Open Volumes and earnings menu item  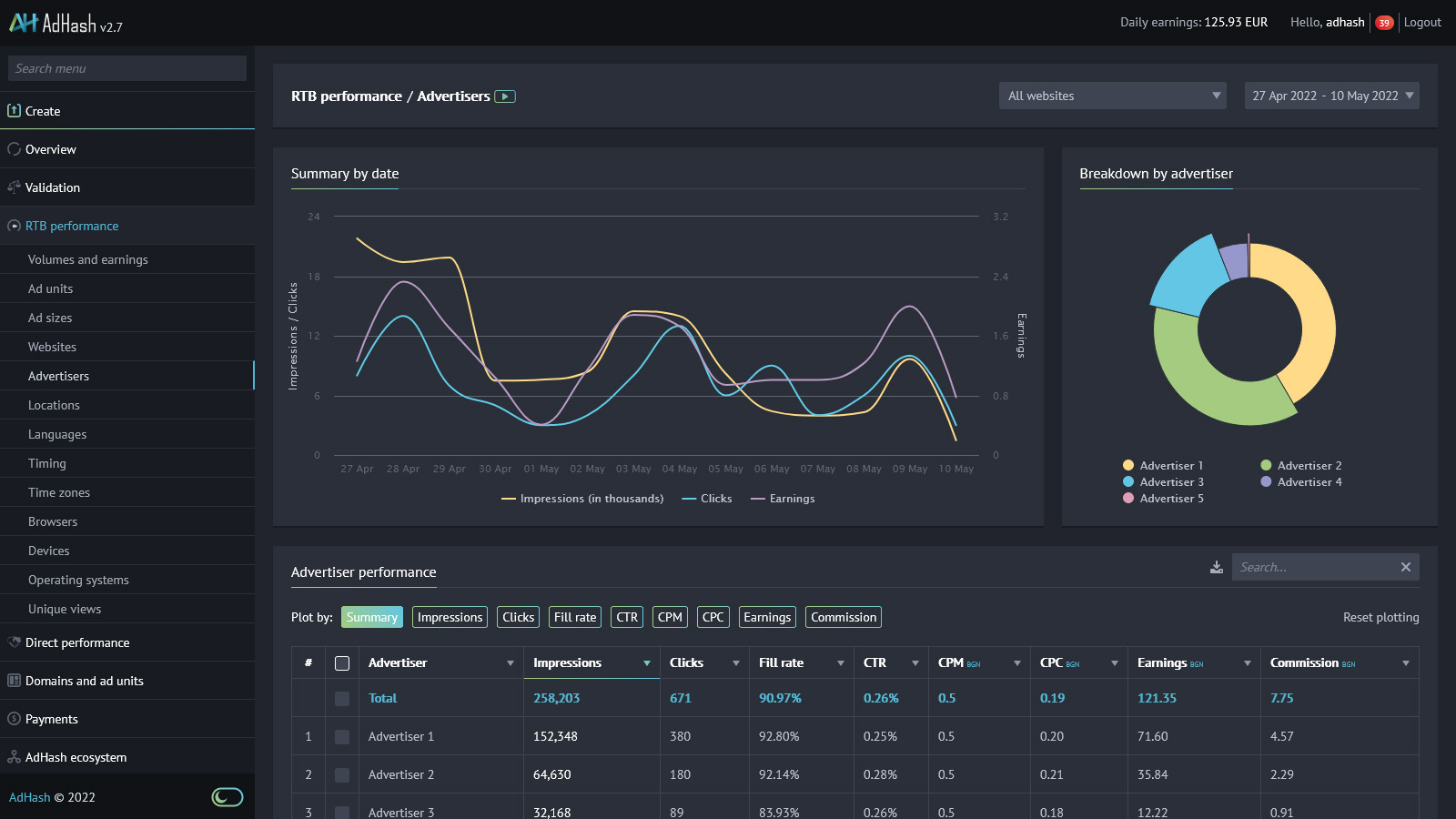(87, 259)
